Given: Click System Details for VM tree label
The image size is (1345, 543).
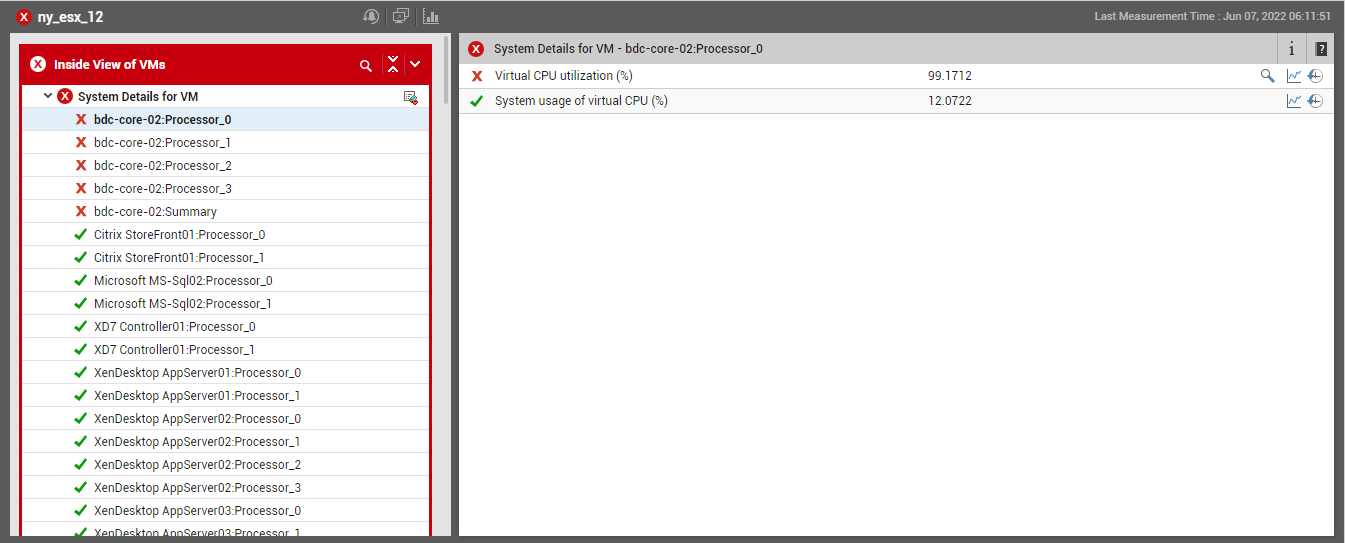Looking at the screenshot, I should point(138,97).
